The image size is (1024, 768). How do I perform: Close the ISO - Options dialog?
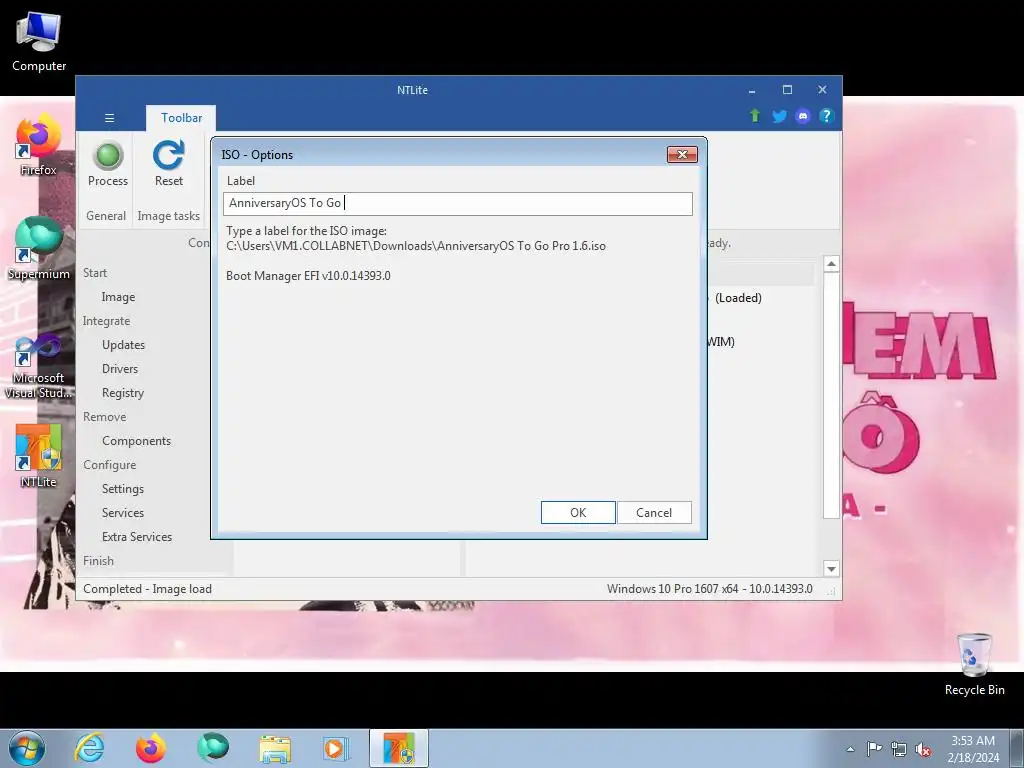[x=682, y=154]
